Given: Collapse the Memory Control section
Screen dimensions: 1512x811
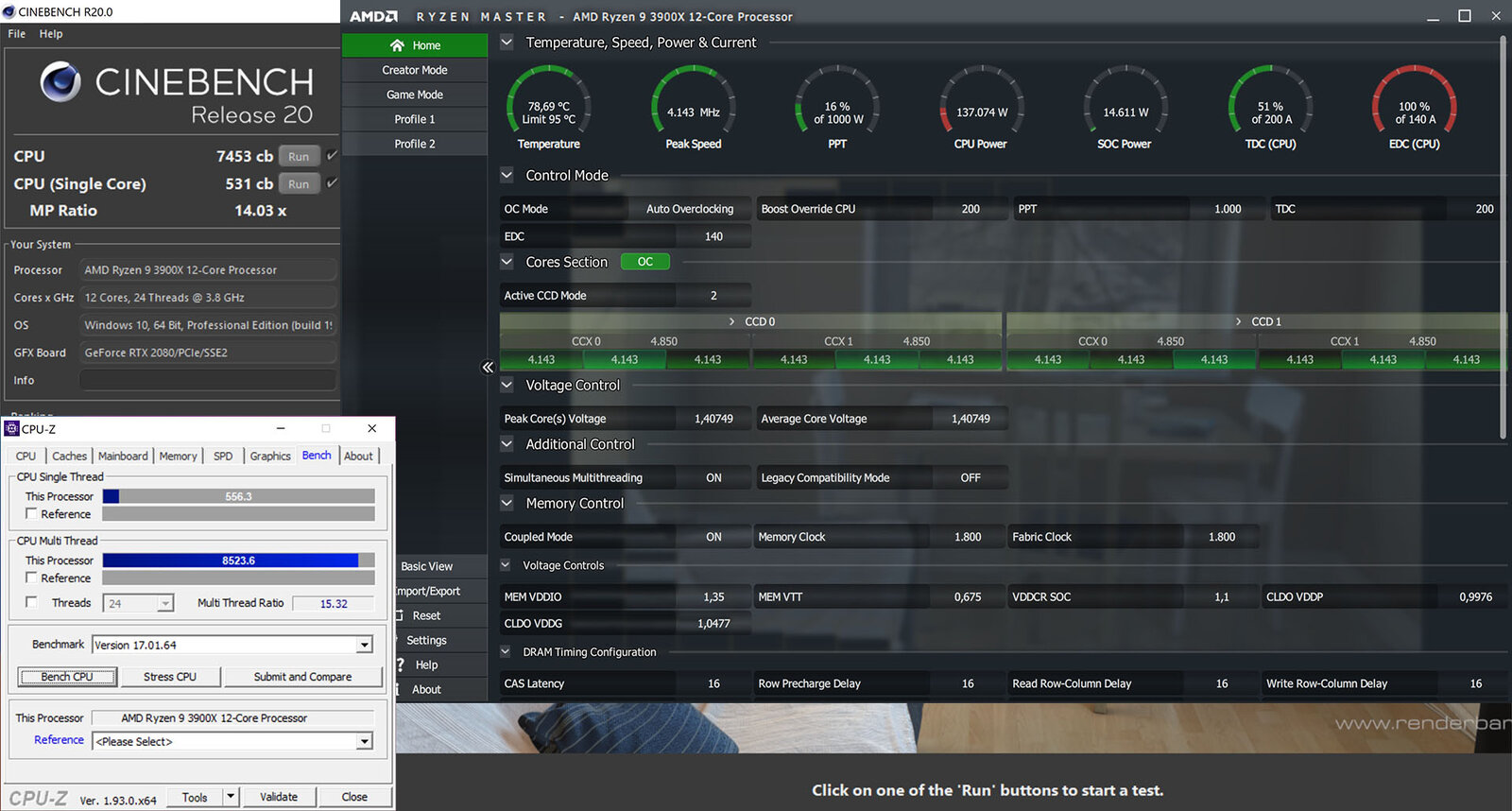Looking at the screenshot, I should [x=507, y=504].
